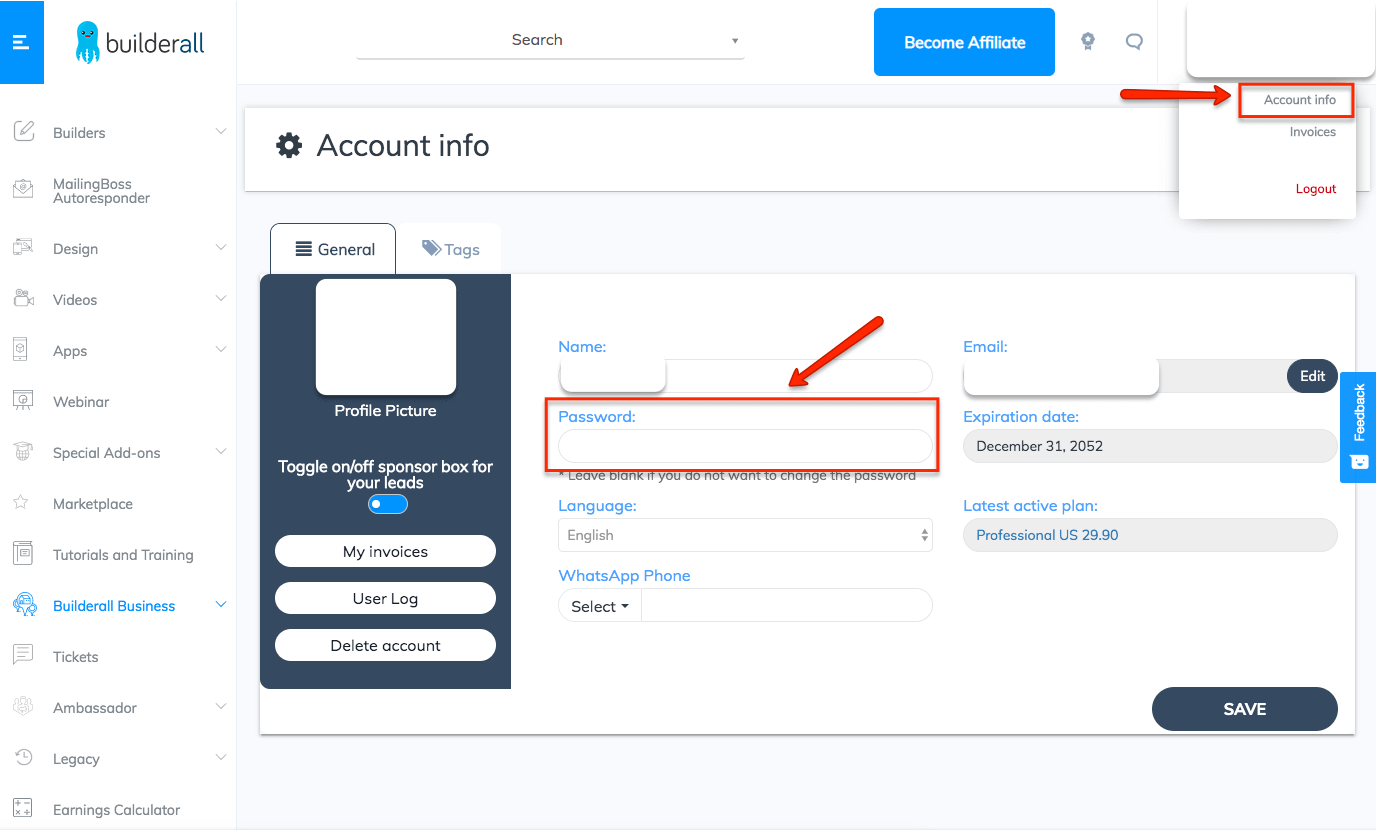Open Tickets in the sidebar
This screenshot has height=830, width=1376.
point(76,657)
